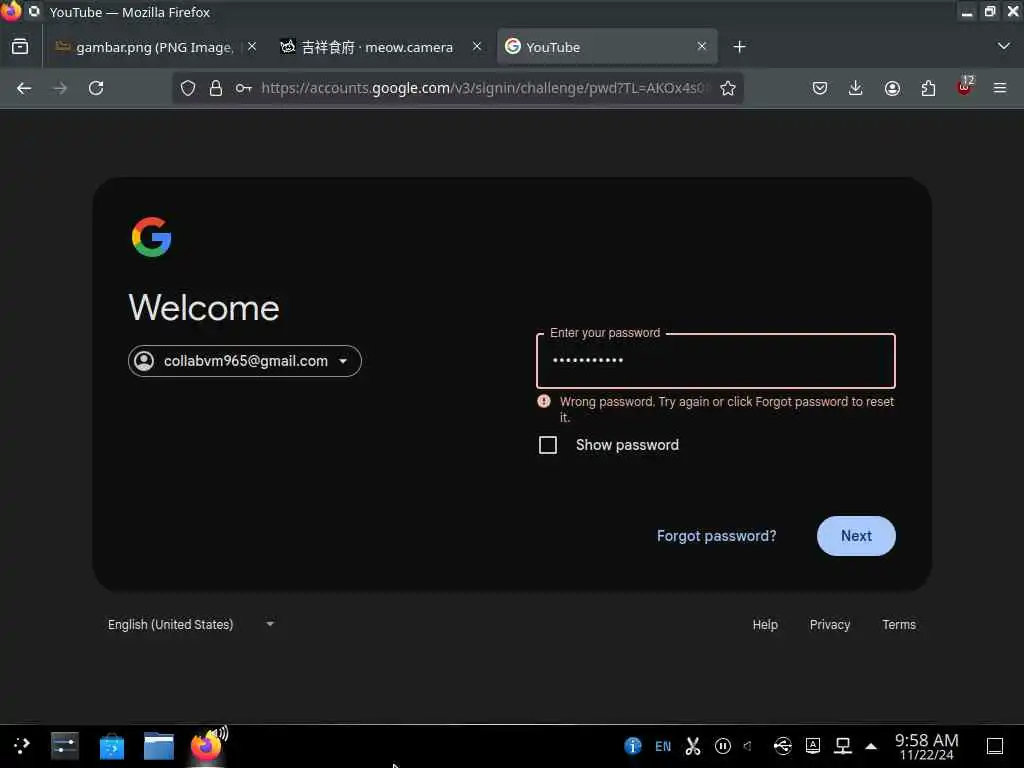Click the paused media tray icon
The height and width of the screenshot is (768, 1024).
click(x=722, y=746)
